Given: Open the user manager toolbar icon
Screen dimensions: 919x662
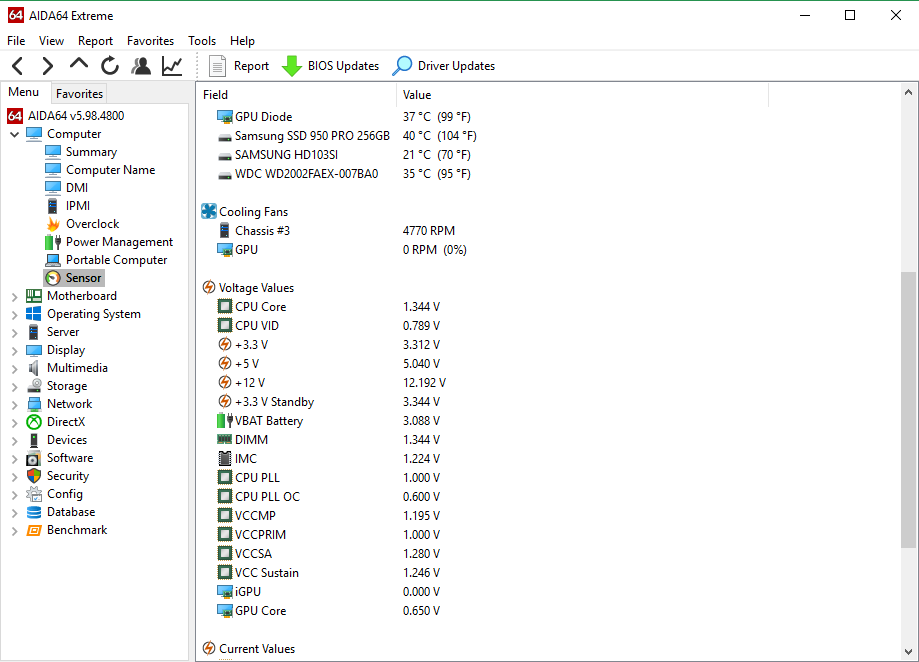Looking at the screenshot, I should 141,66.
